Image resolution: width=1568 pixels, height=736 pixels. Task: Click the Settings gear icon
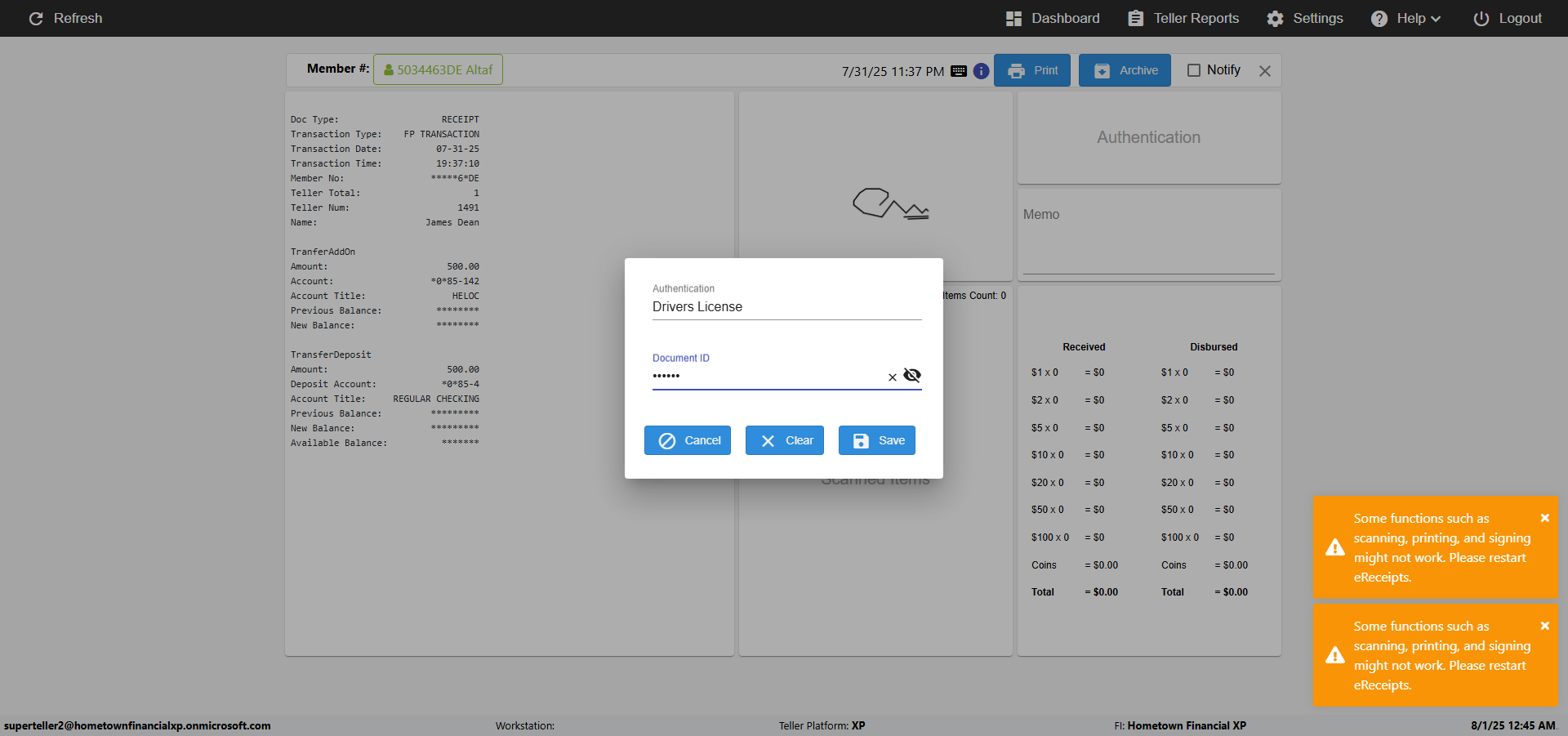[x=1276, y=19]
